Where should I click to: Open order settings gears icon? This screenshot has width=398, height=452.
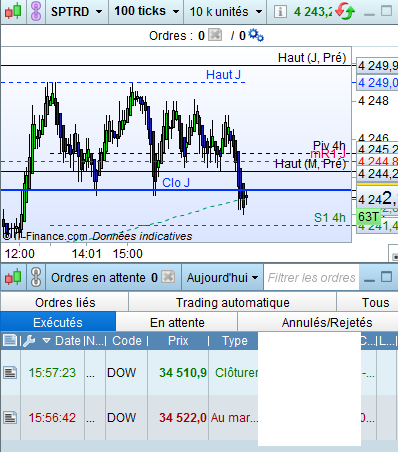256,35
